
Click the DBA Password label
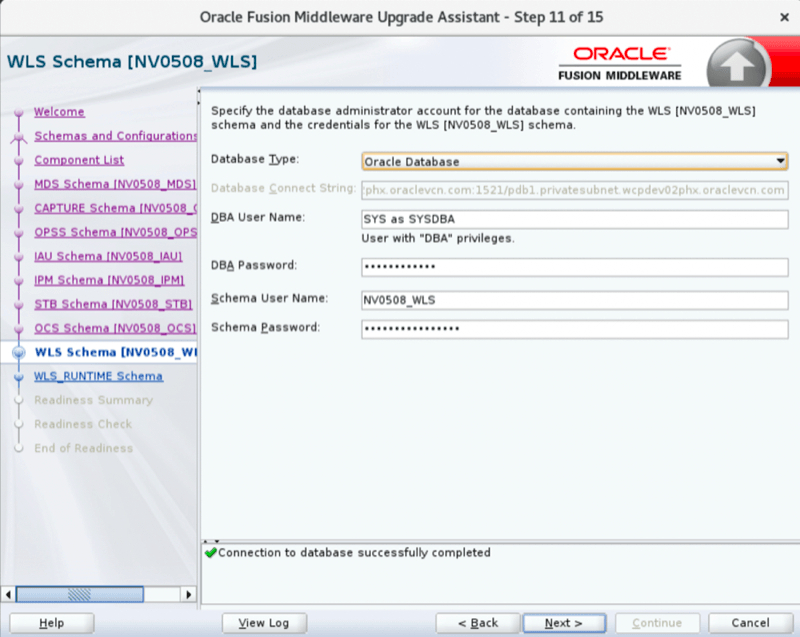(x=254, y=265)
